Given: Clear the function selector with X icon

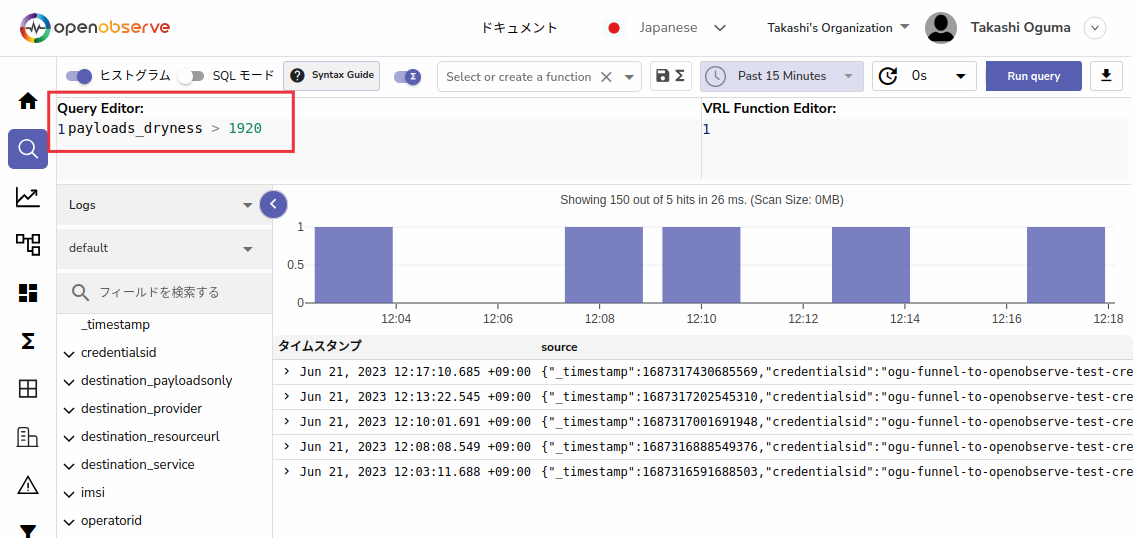Looking at the screenshot, I should (x=607, y=77).
